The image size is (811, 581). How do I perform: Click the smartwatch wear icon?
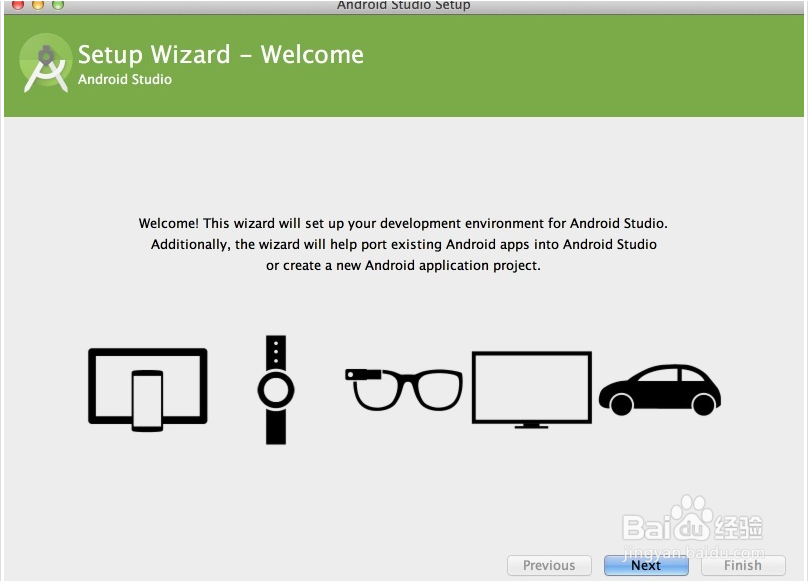pos(276,390)
